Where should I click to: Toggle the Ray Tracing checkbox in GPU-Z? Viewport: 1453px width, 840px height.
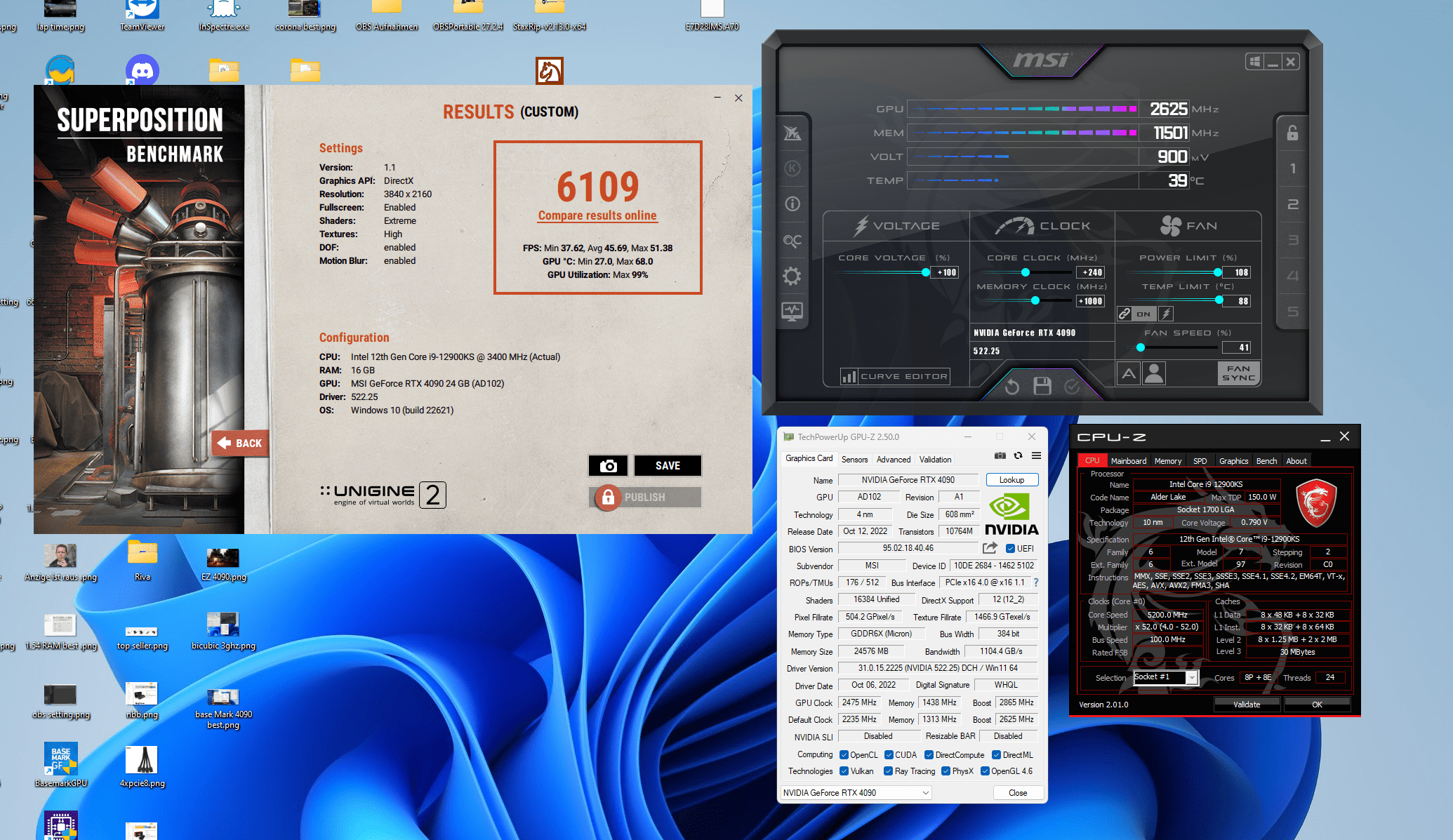[x=889, y=771]
